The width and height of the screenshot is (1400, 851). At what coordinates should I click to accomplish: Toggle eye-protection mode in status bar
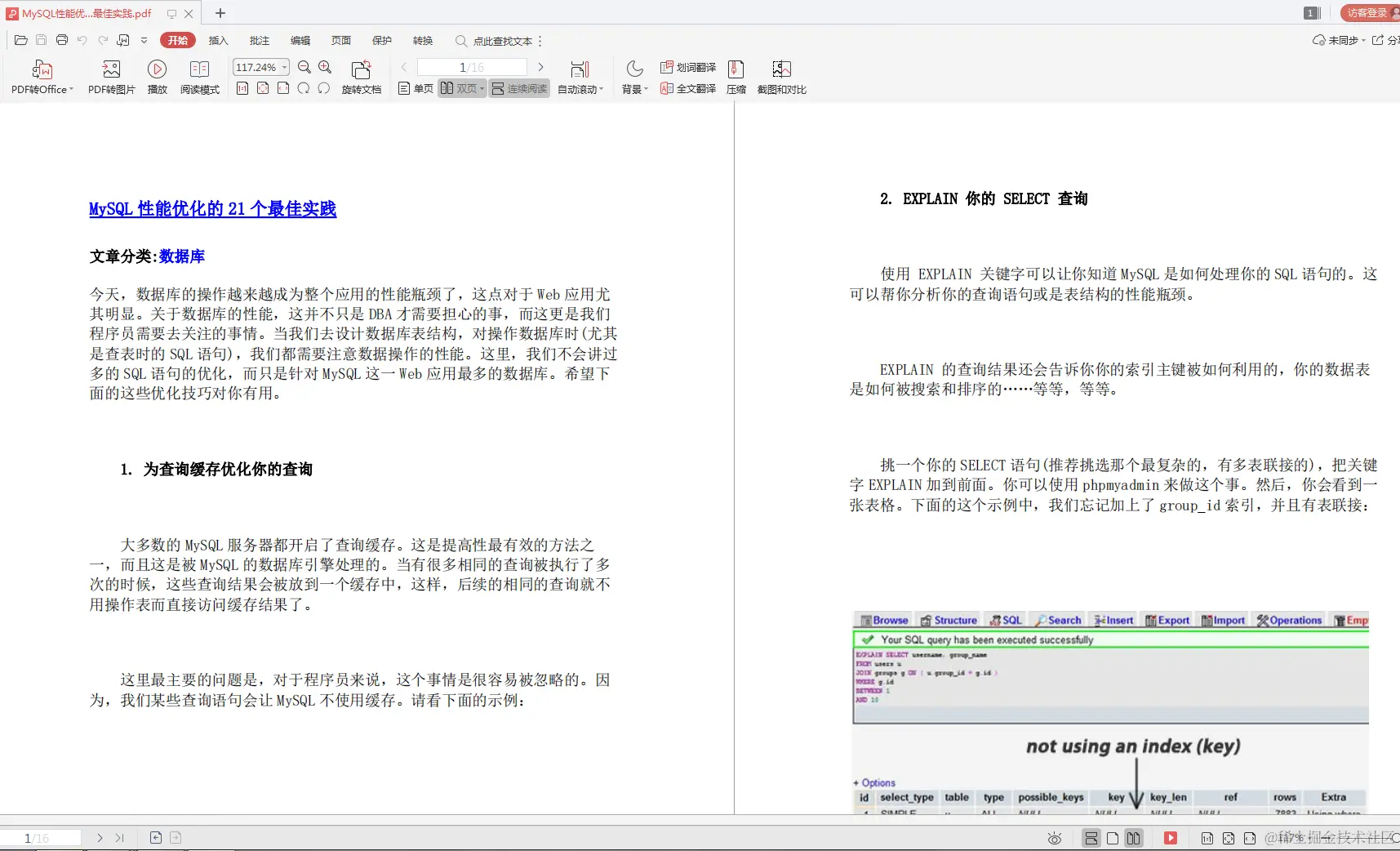[x=1053, y=837]
